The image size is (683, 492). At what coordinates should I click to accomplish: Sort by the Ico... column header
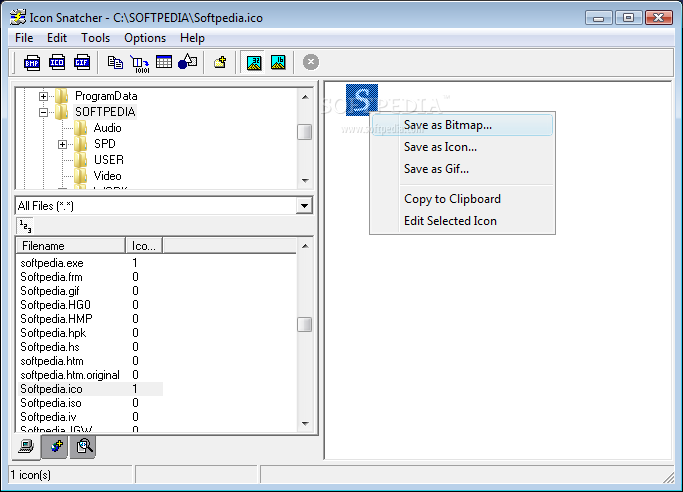coord(144,246)
